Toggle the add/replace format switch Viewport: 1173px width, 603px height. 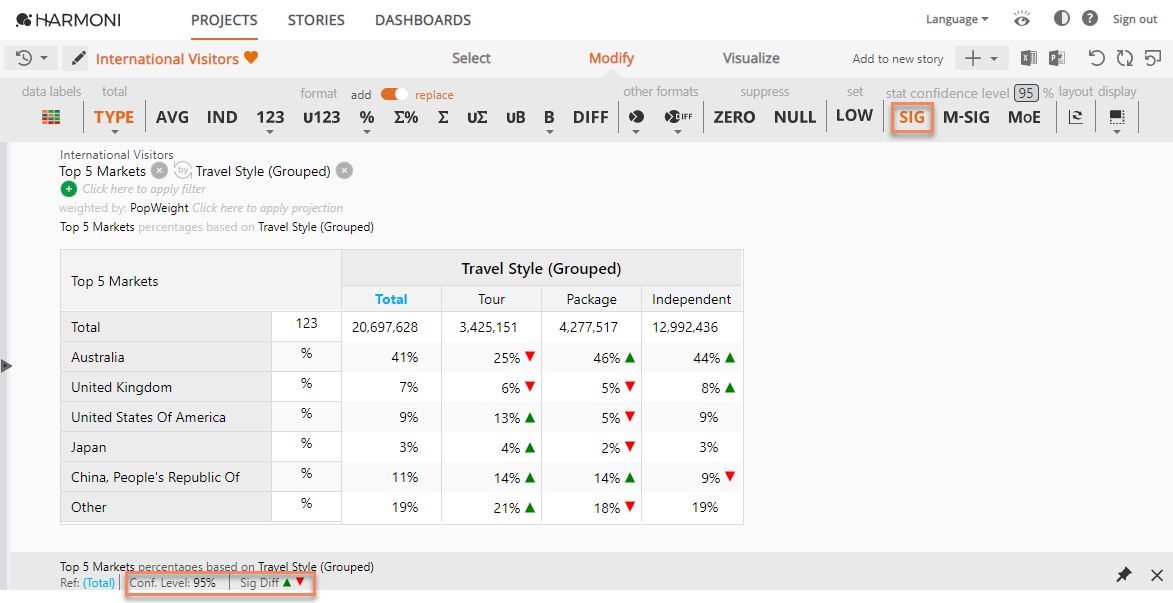[394, 95]
